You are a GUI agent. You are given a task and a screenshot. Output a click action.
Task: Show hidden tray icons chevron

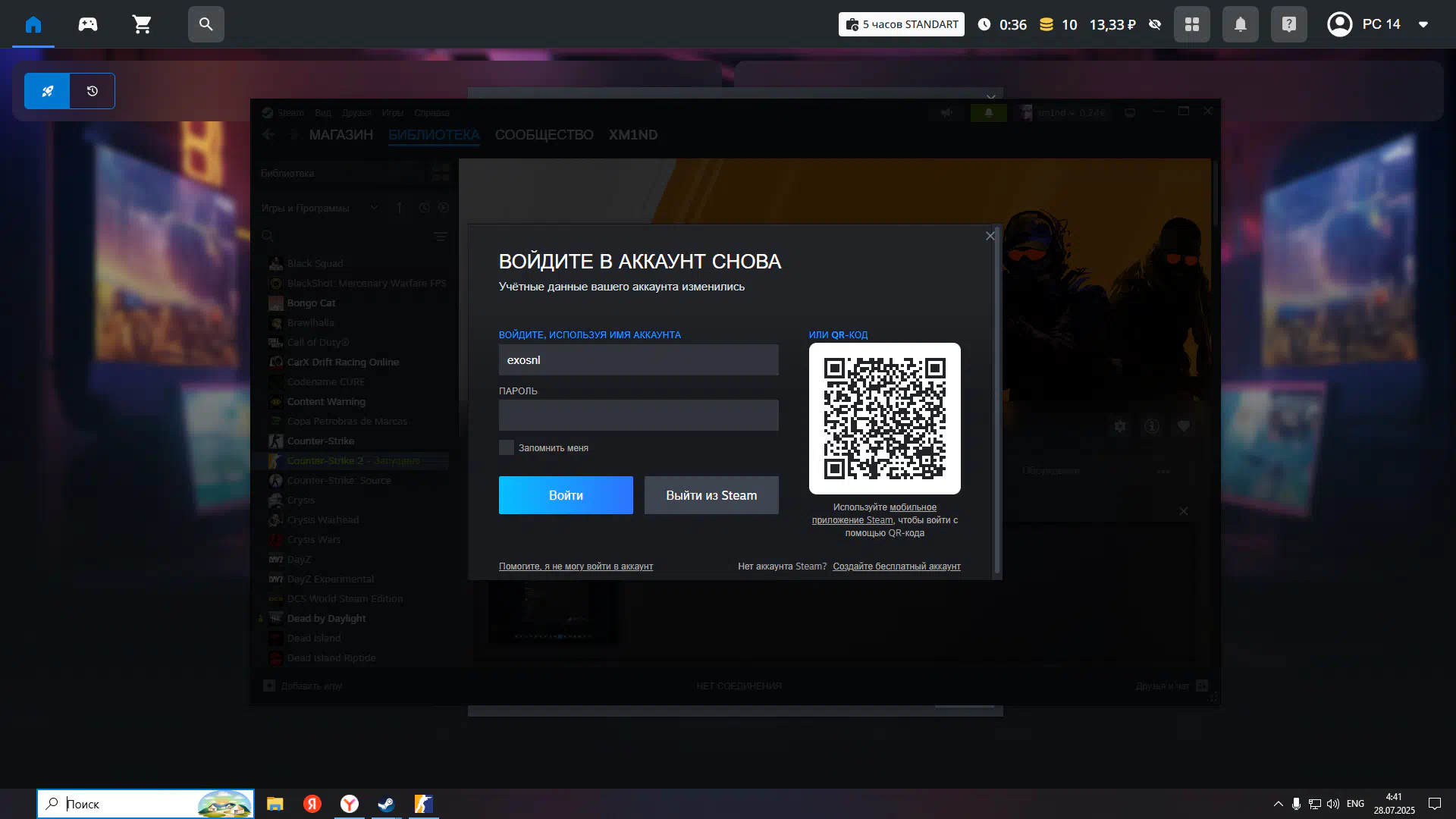(x=1278, y=804)
